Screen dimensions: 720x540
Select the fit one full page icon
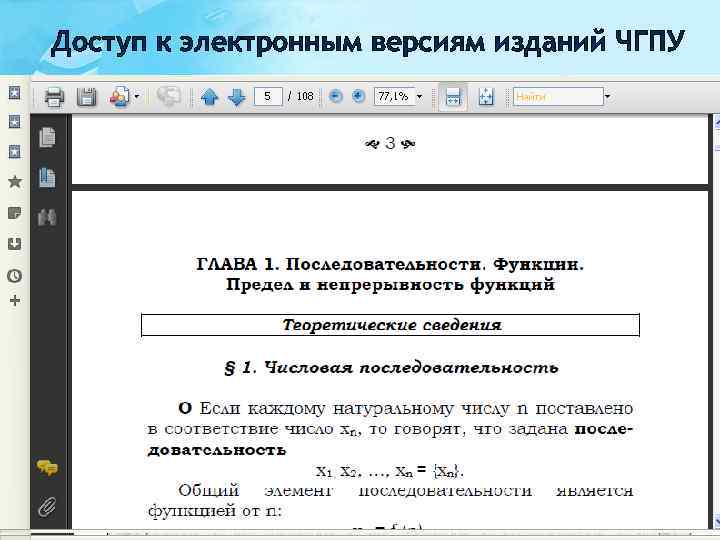(x=486, y=97)
